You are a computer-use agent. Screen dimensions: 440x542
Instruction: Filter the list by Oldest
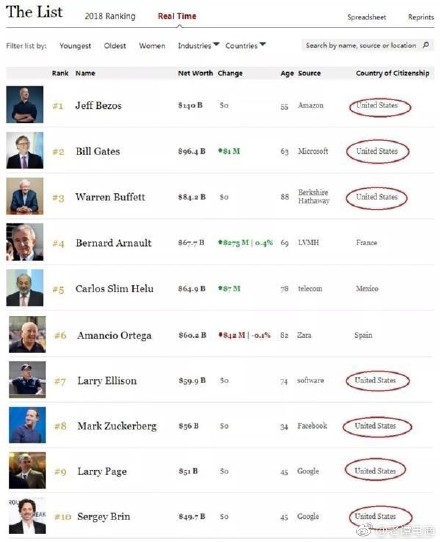(x=115, y=46)
